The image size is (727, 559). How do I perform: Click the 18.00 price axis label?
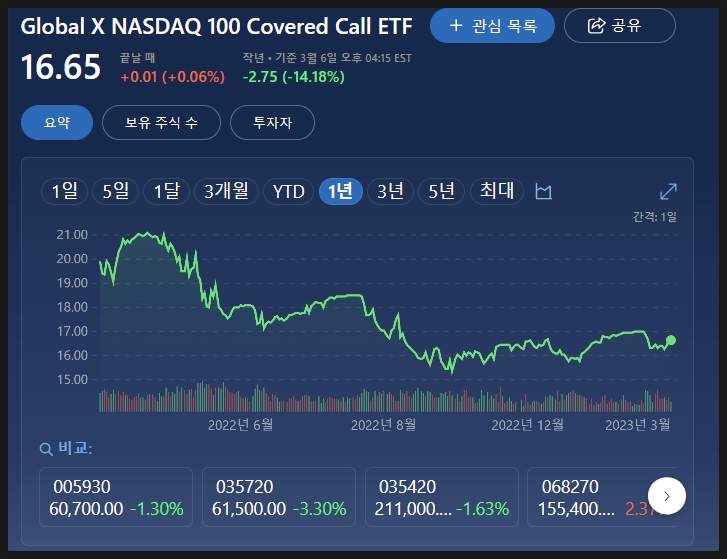pyautogui.click(x=72, y=307)
